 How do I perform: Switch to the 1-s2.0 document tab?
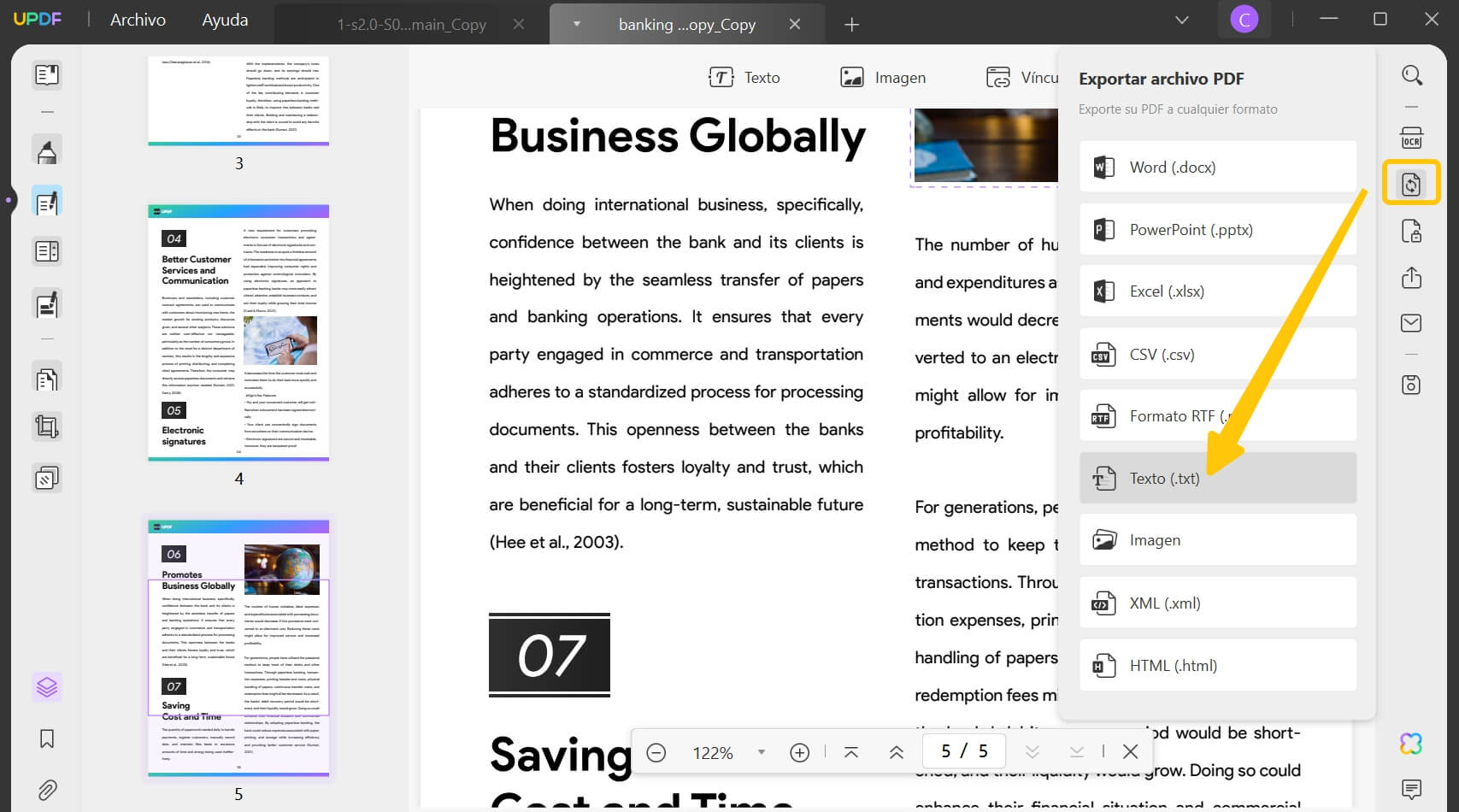coord(413,24)
